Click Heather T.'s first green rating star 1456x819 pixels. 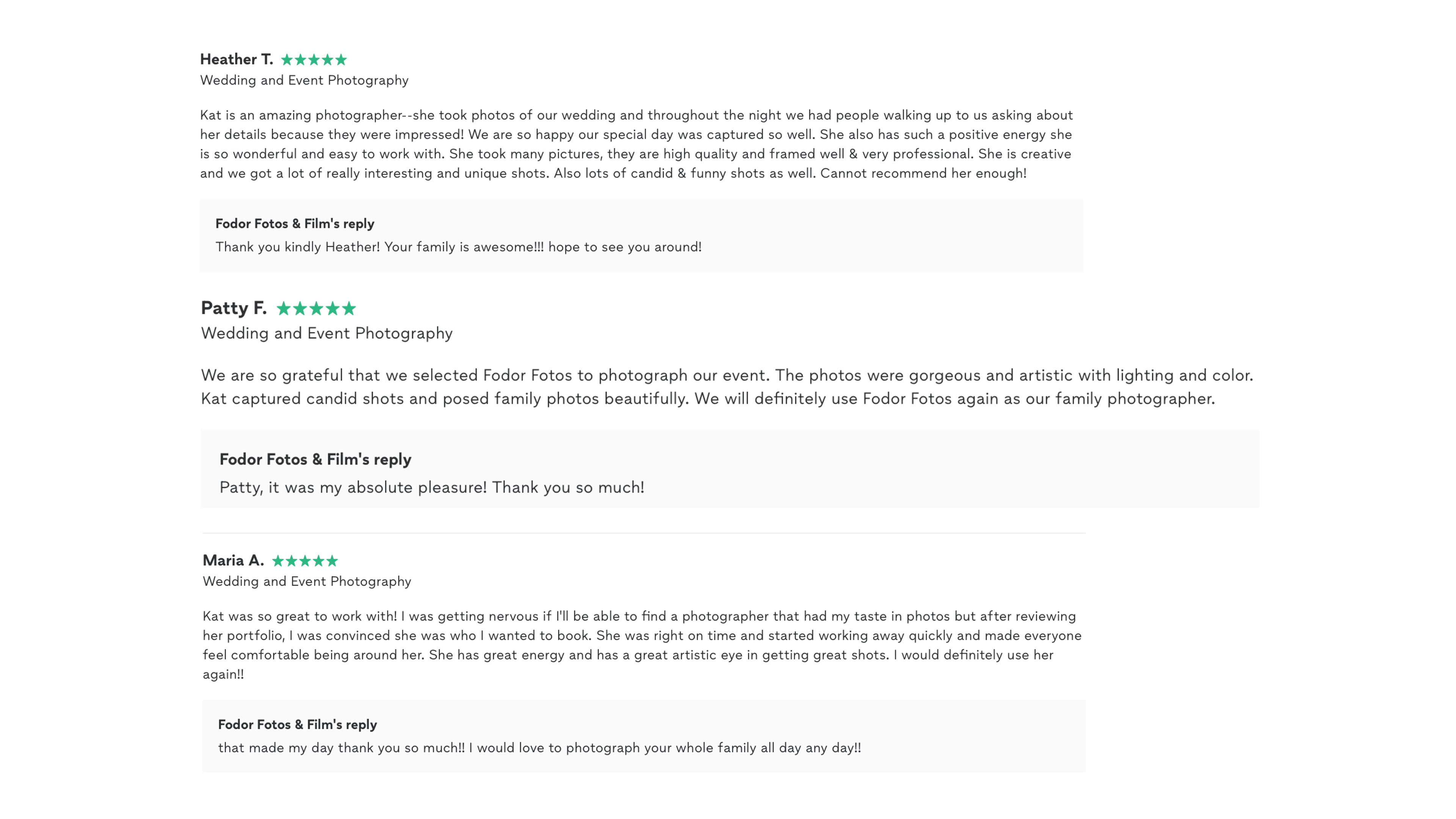point(287,60)
